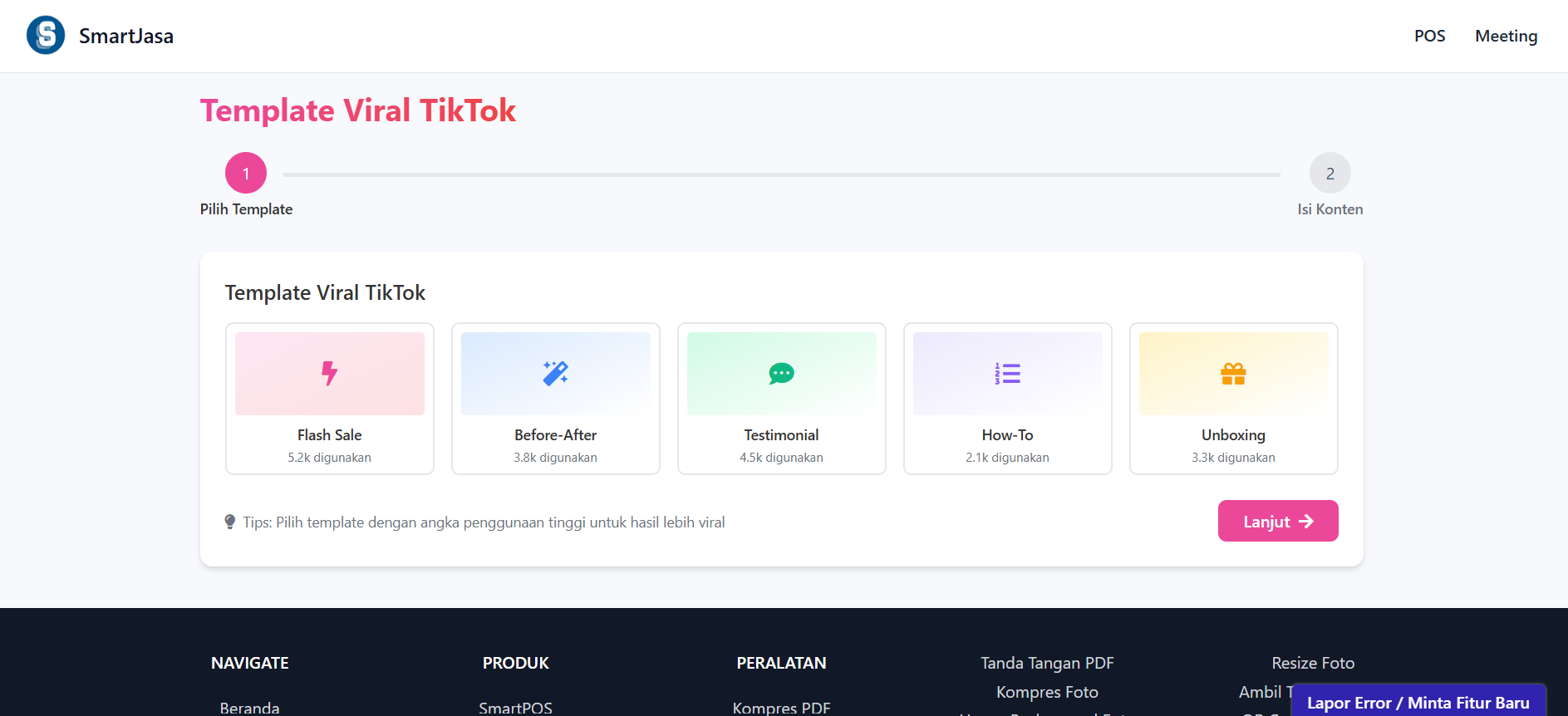Click the SmartJasa brand name
The image size is (1568, 716).
[126, 36]
